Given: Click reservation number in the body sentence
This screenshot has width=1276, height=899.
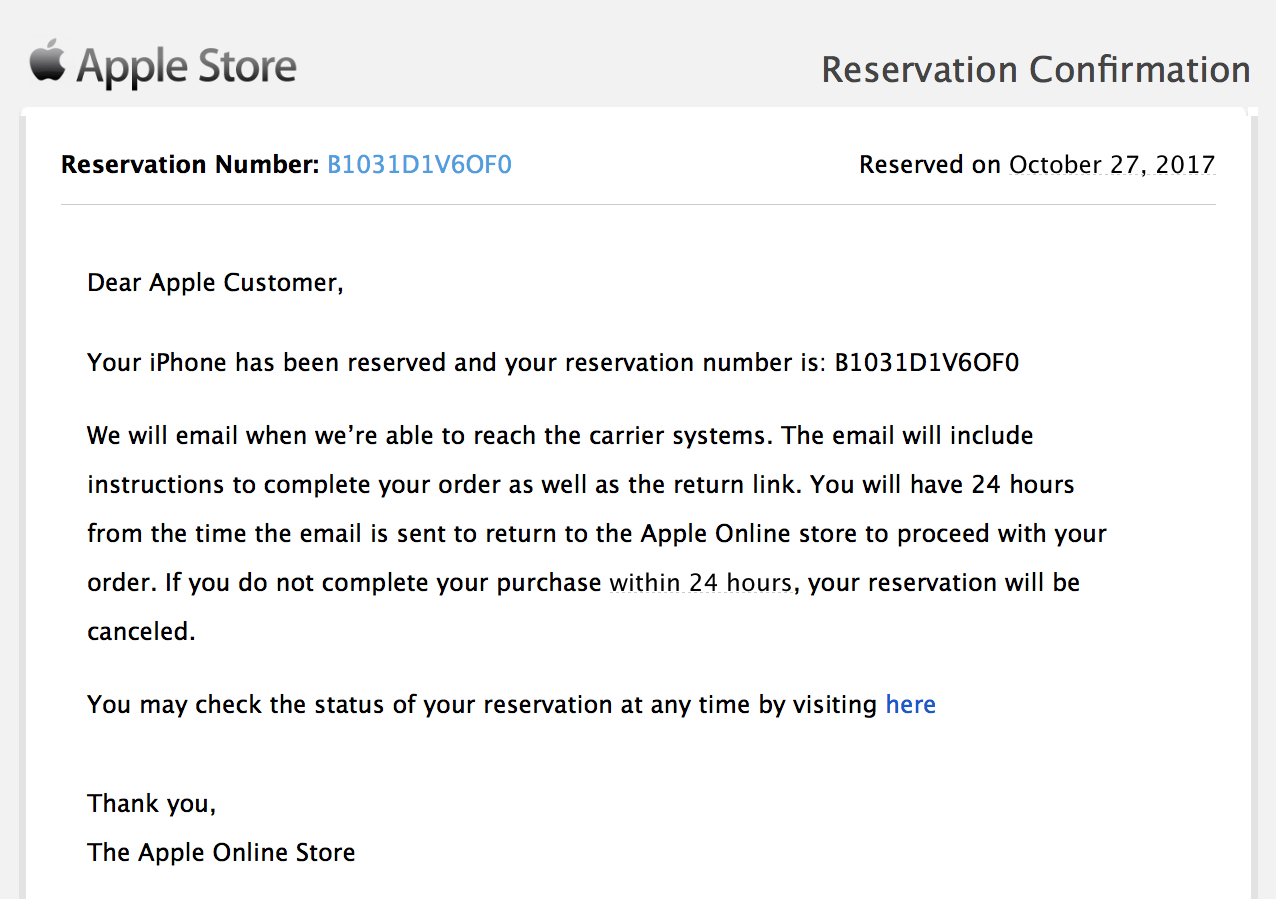Looking at the screenshot, I should pos(927,362).
